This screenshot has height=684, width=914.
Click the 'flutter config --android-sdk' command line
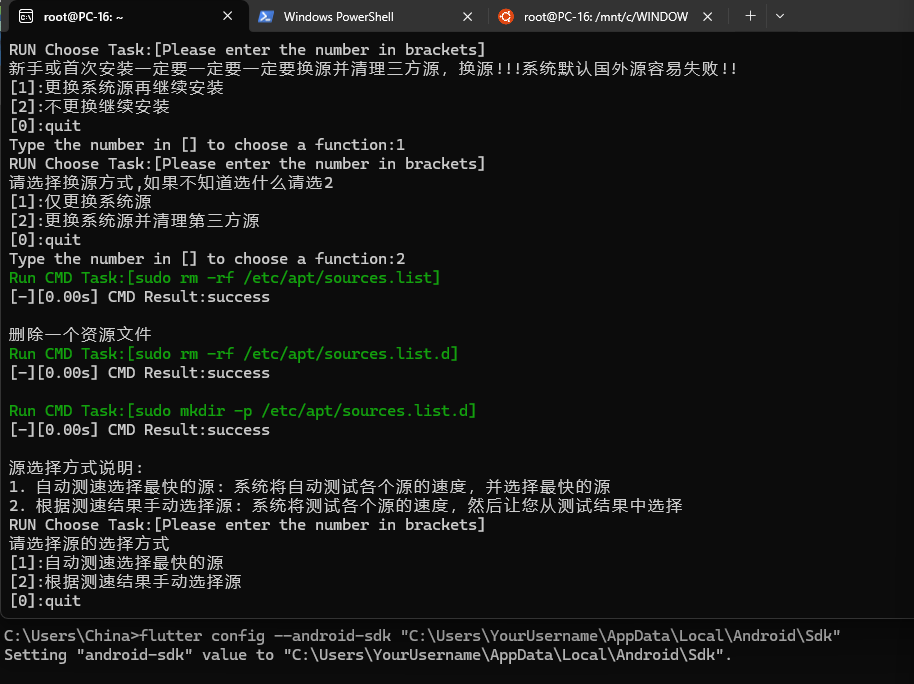click(x=422, y=636)
